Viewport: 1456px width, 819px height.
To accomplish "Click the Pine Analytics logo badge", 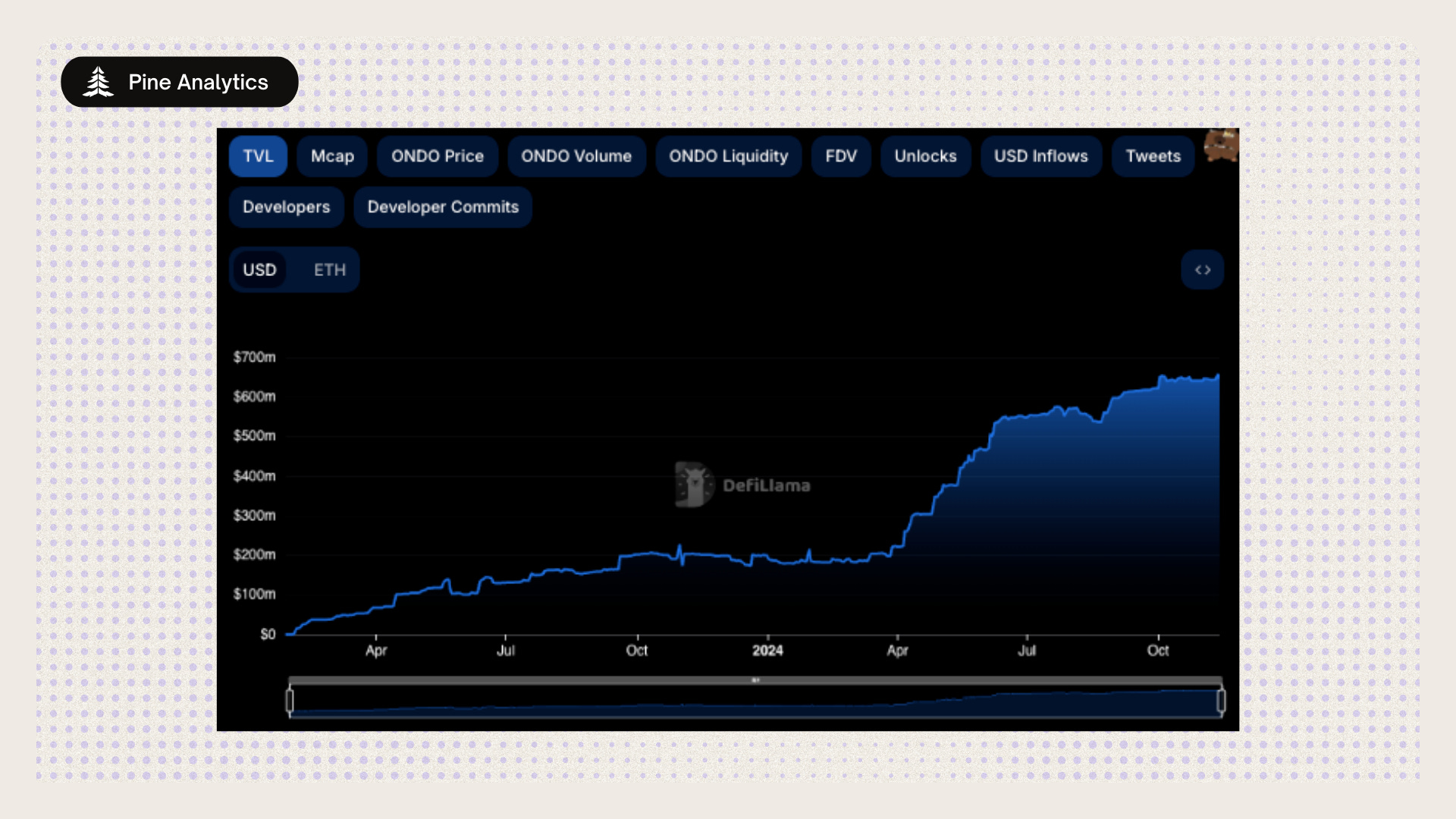I will 180,82.
